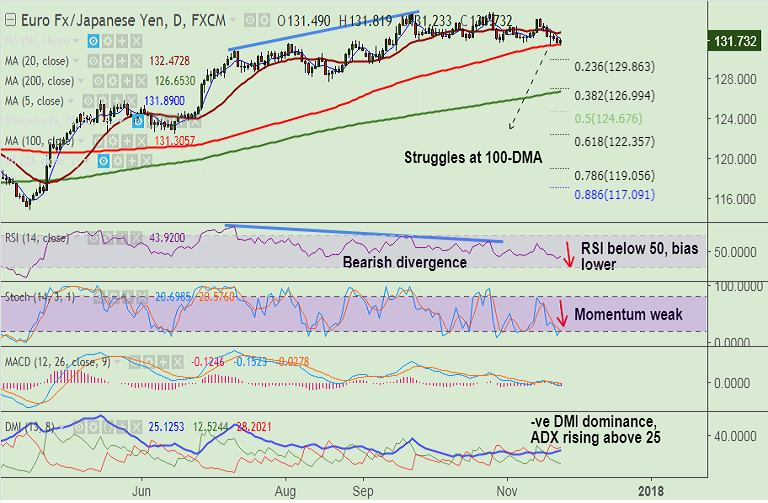Collapse the indicator legend with minus box
This screenshot has width=768, height=503.
[10, 21]
